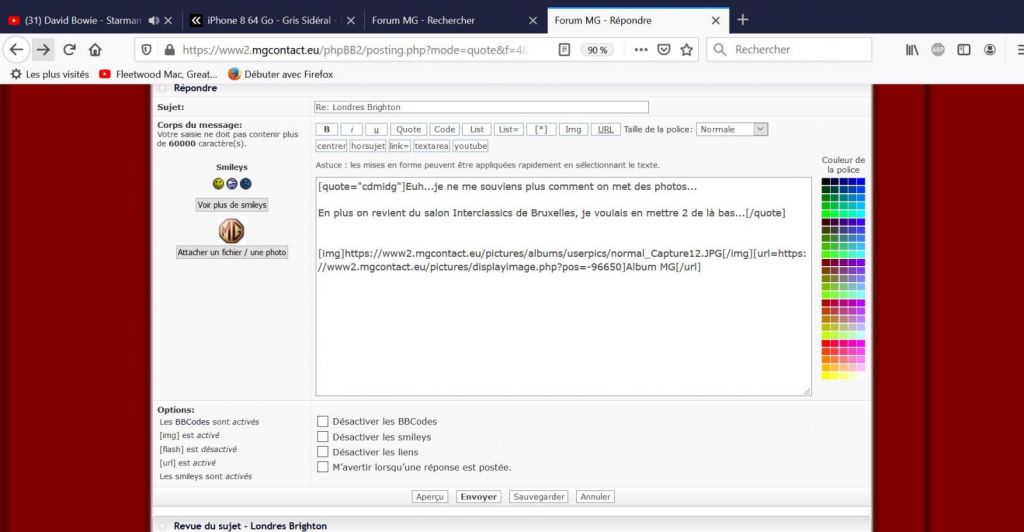Cancel post with Annuler button
This screenshot has height=532, width=1024.
click(596, 497)
